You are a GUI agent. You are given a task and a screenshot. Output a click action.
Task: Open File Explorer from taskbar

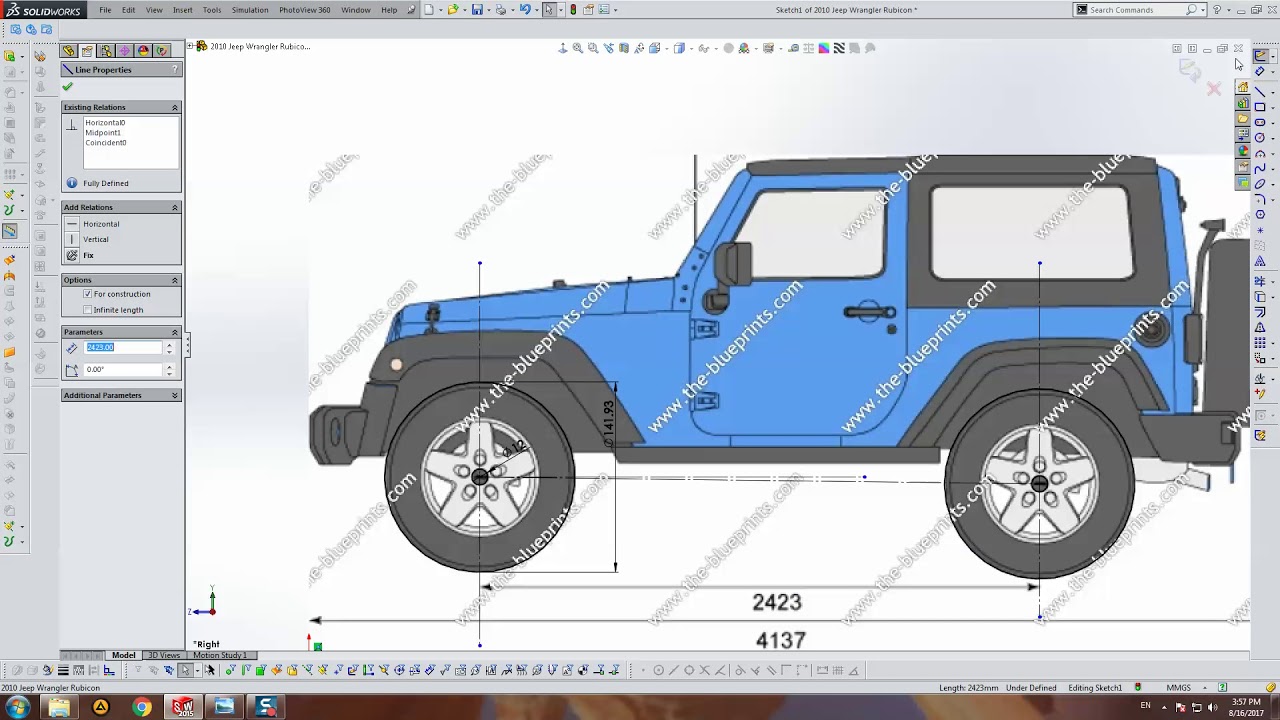click(x=59, y=707)
